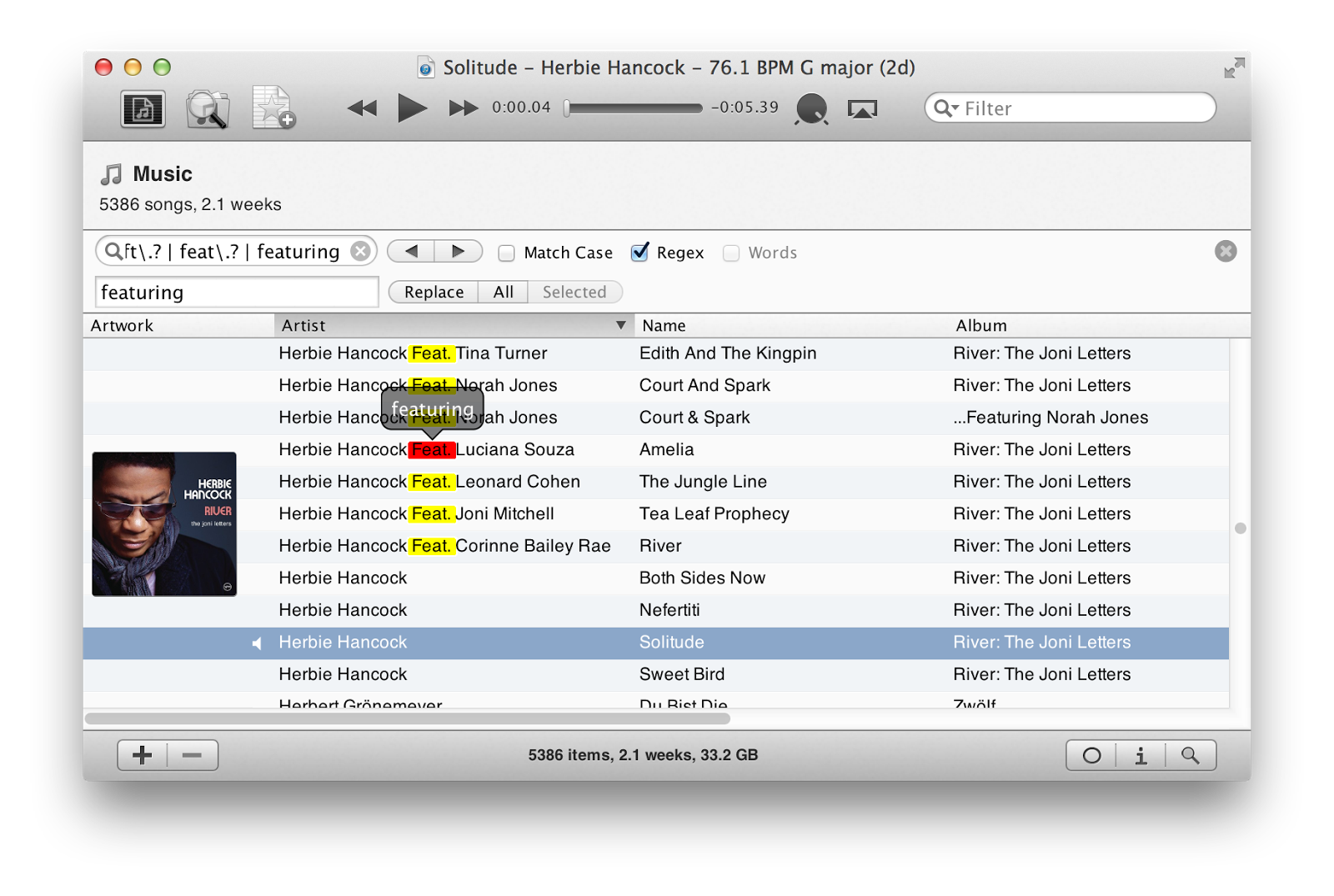This screenshot has height=896, width=1334.
Task: Click the Herbie Hancock River album artwork
Action: coord(164,524)
